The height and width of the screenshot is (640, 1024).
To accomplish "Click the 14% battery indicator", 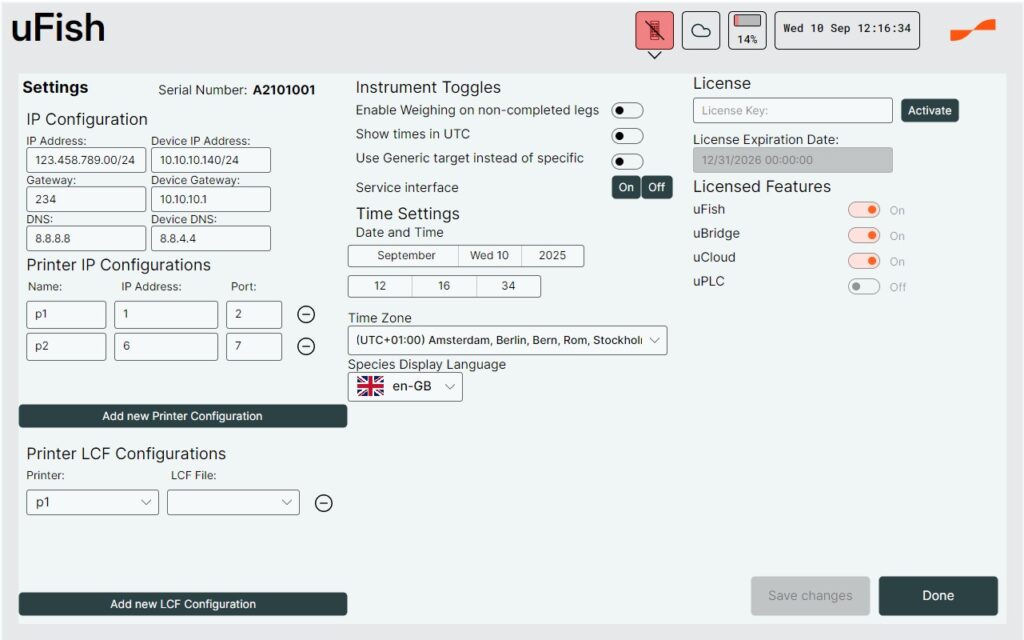I will click(x=747, y=31).
